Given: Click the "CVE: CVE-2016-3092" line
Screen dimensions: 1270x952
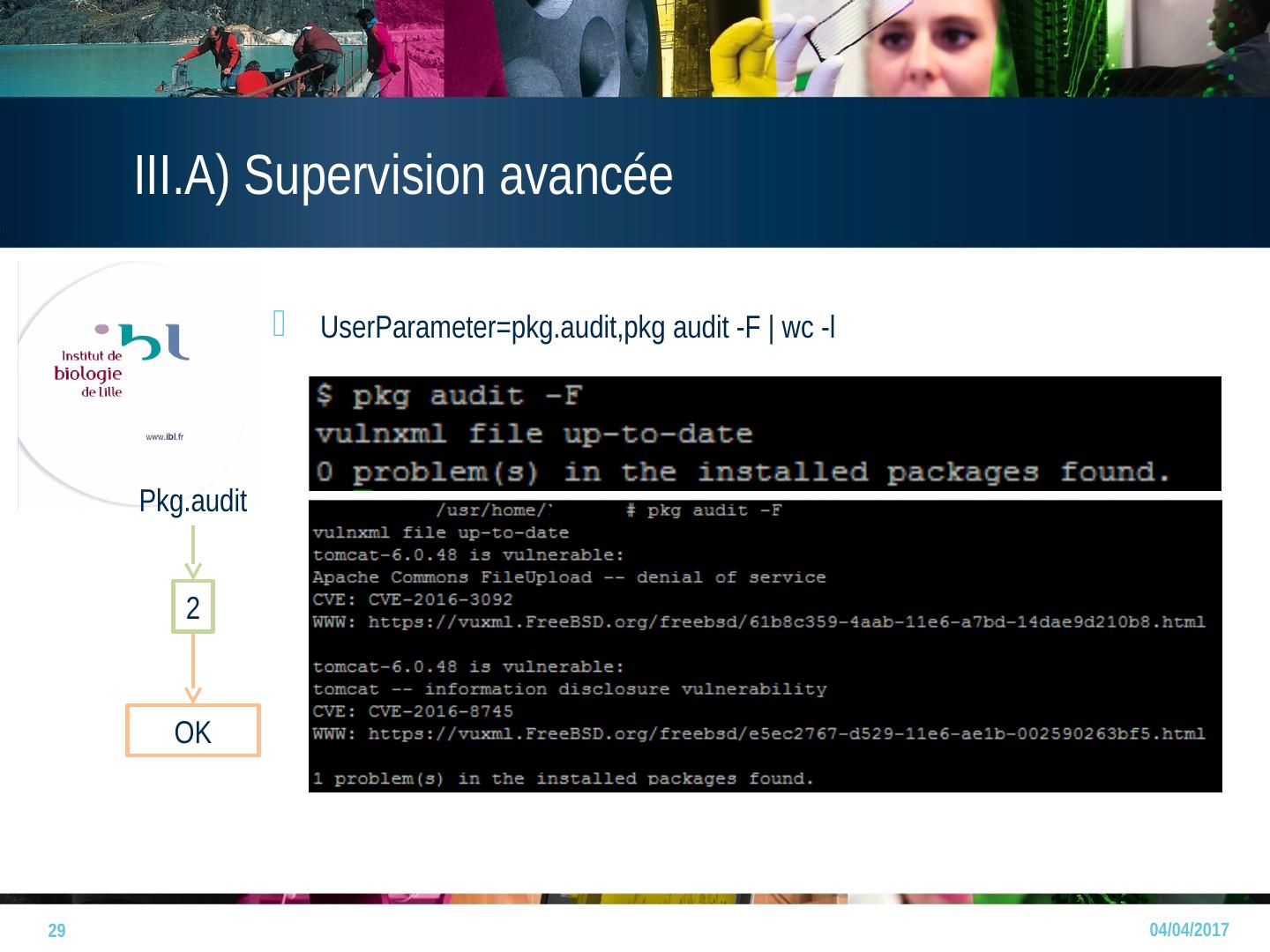Looking at the screenshot, I should pyautogui.click(x=413, y=599).
